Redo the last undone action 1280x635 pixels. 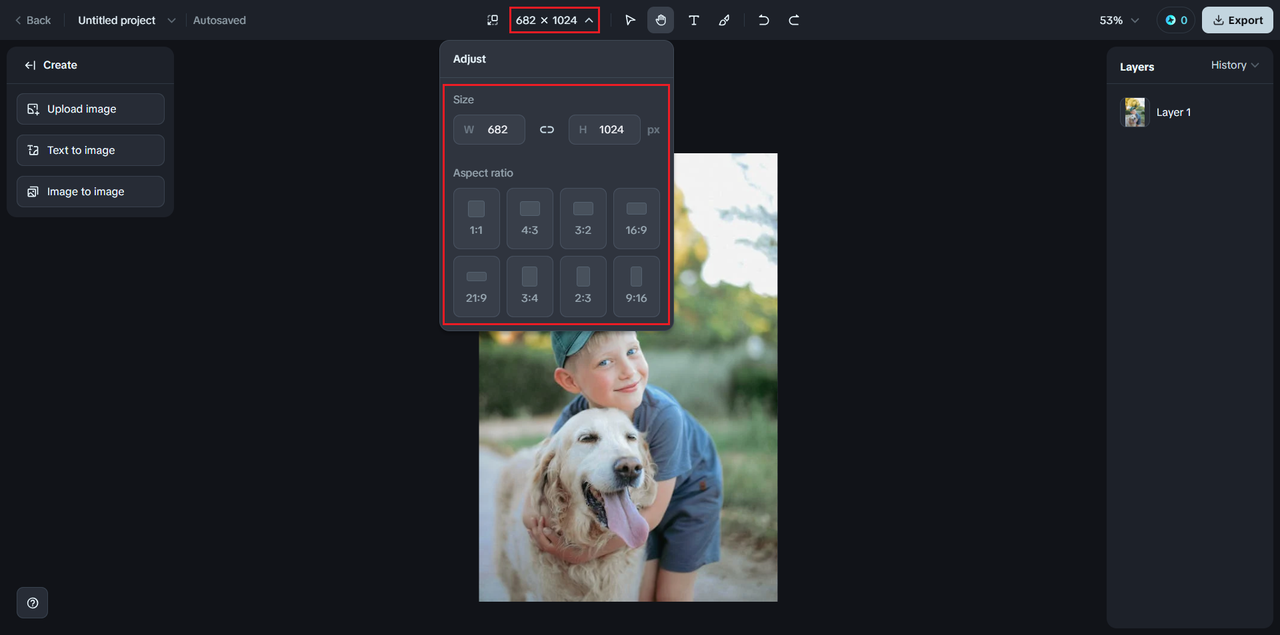point(794,20)
